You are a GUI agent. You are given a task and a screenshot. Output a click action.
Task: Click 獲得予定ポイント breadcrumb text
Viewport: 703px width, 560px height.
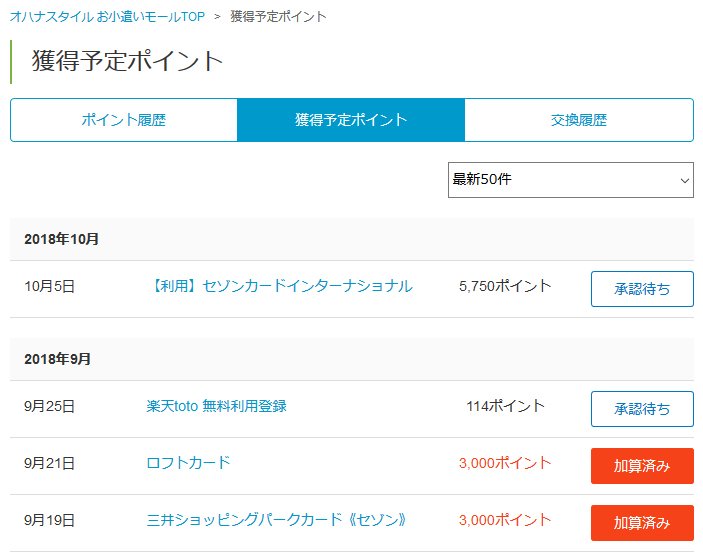tap(278, 17)
